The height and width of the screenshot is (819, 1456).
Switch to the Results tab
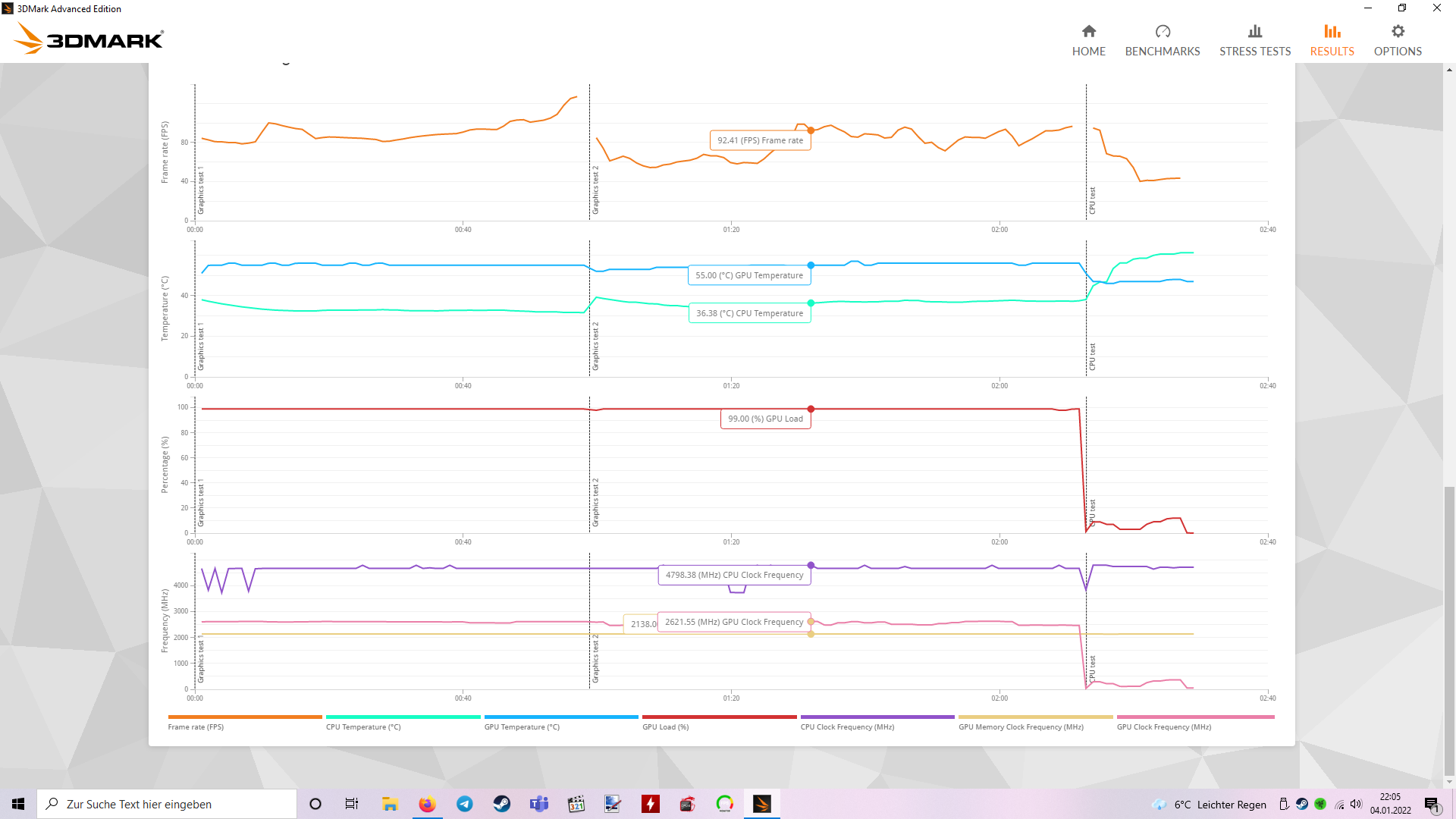[1332, 40]
